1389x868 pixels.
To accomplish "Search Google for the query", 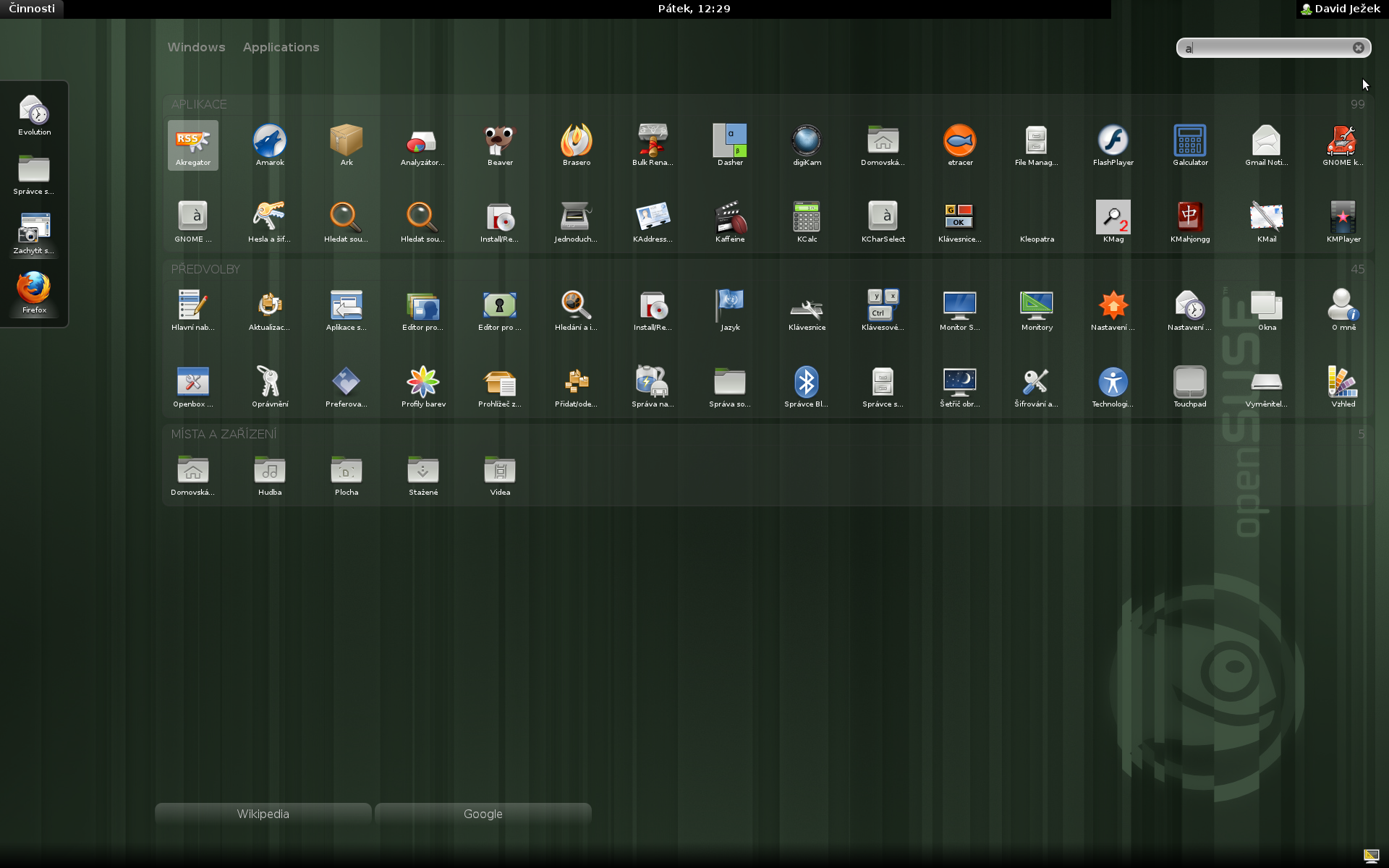I will 483,814.
